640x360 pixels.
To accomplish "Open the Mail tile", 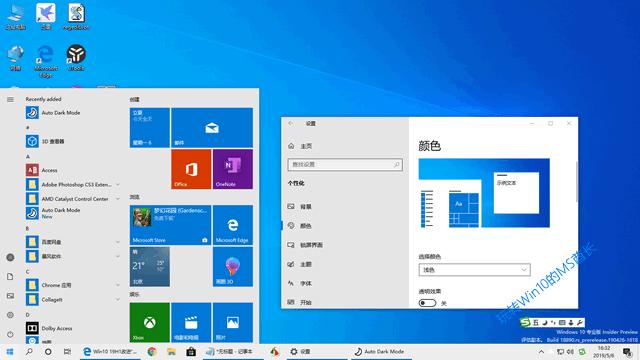I will [x=212, y=127].
